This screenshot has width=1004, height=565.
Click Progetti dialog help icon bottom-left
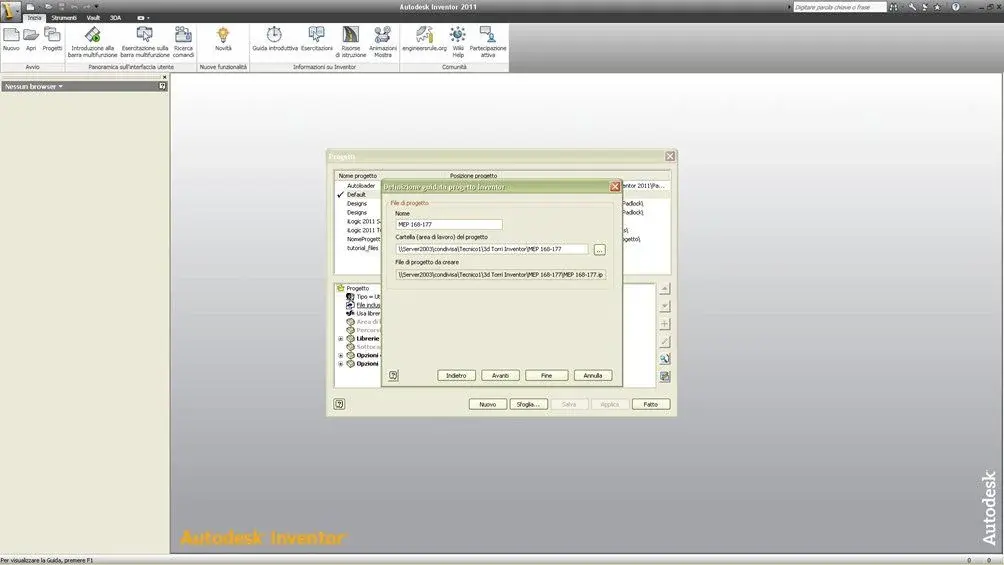pos(339,404)
